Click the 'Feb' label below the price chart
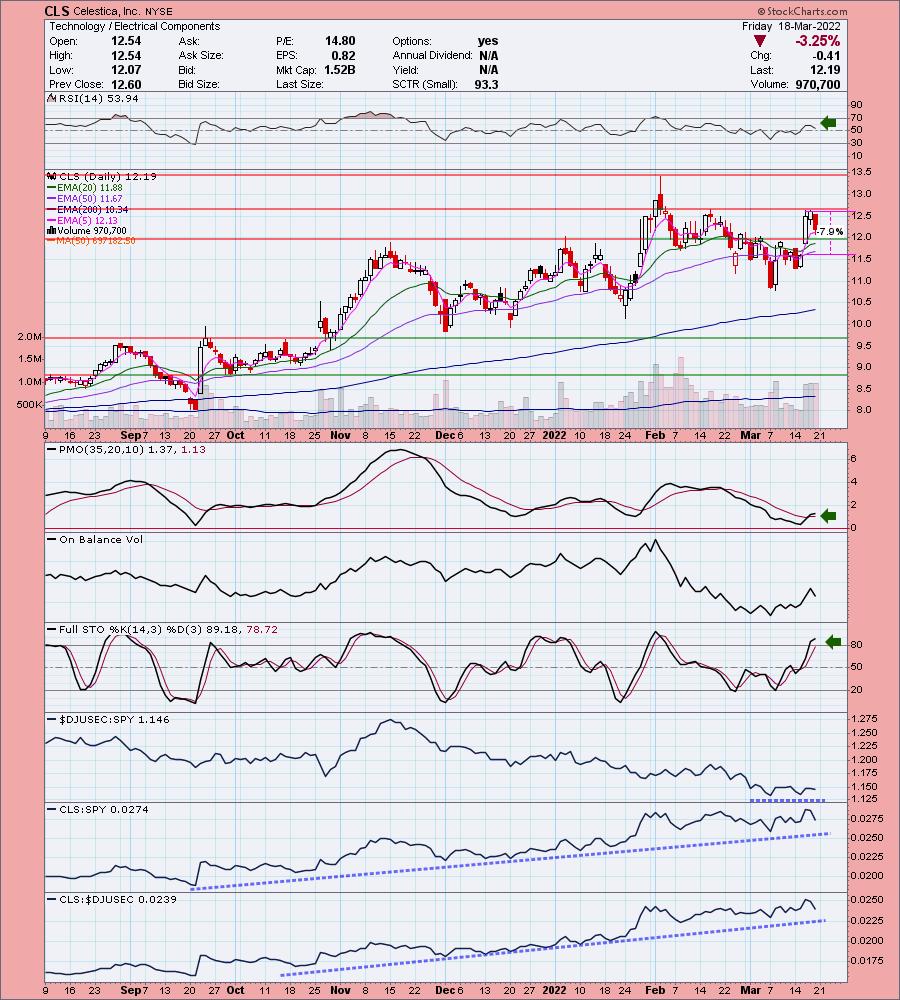900x1000 pixels. [655, 435]
